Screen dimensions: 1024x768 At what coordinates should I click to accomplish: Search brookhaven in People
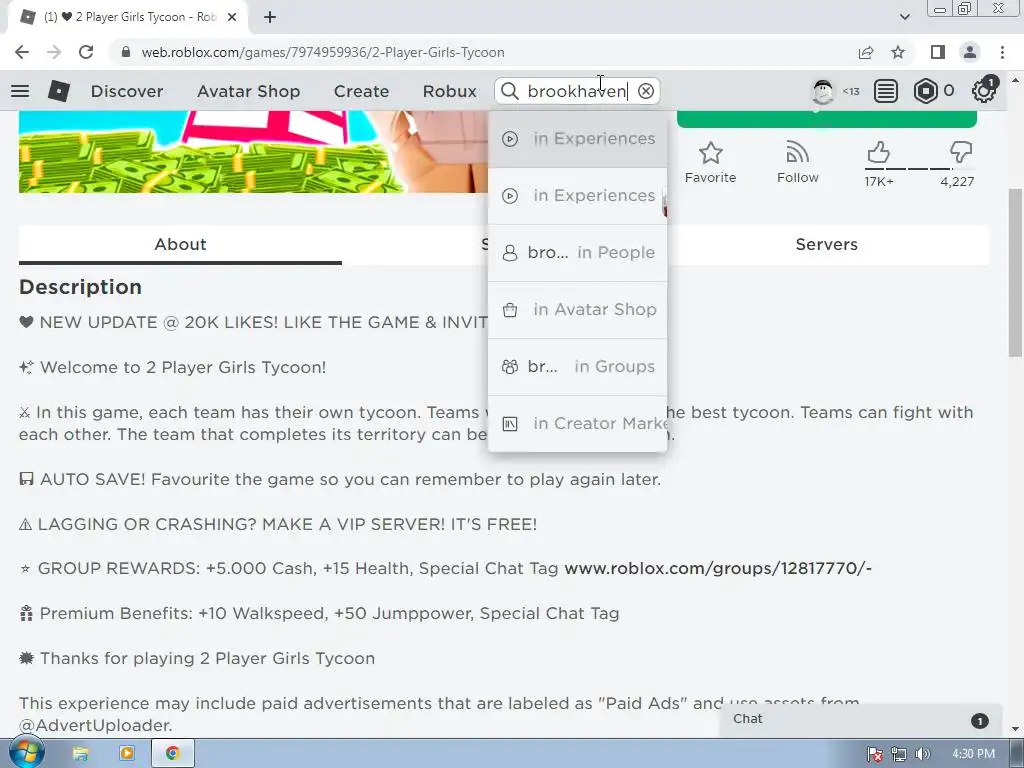pos(577,253)
